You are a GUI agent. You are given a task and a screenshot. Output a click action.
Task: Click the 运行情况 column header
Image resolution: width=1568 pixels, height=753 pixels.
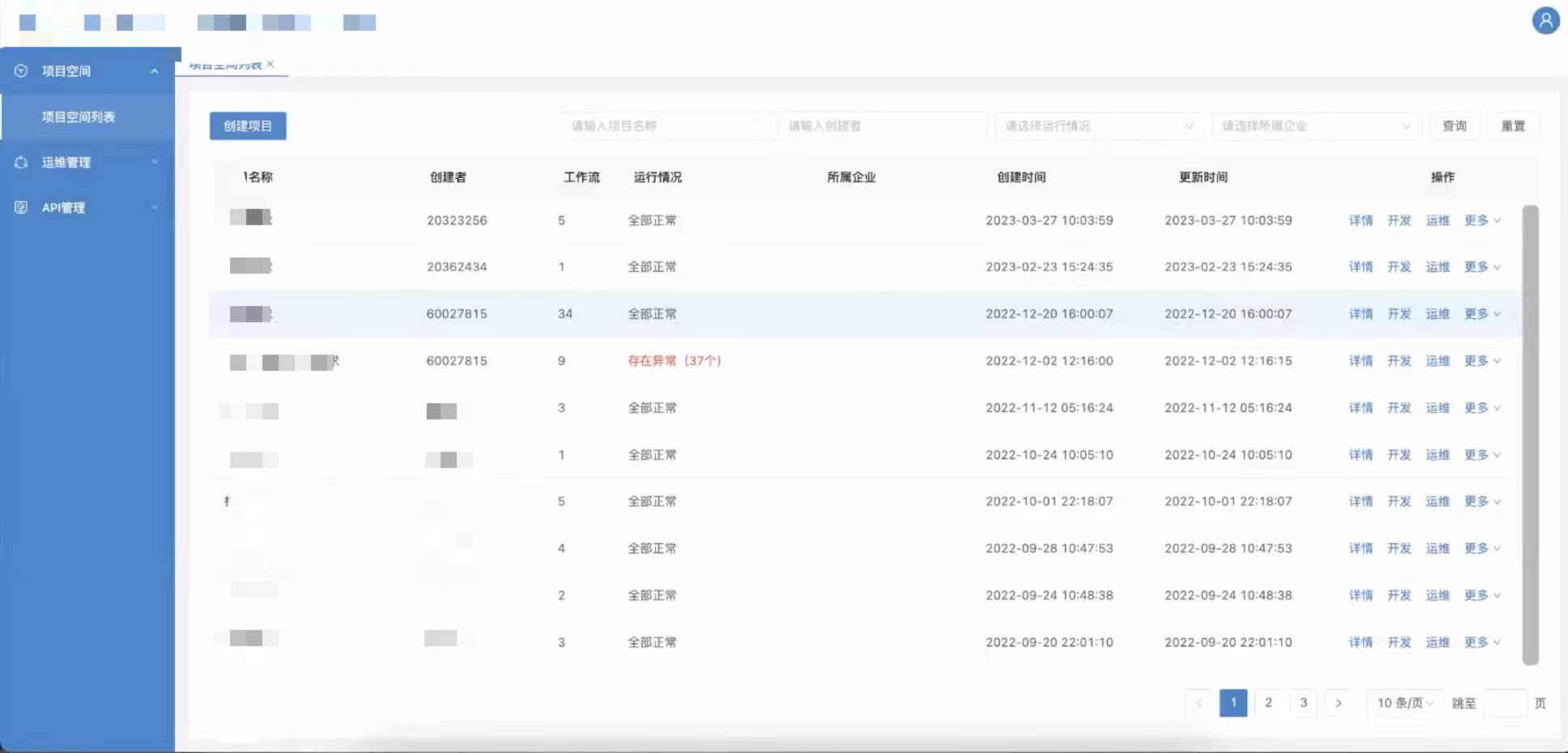pyautogui.click(x=658, y=177)
